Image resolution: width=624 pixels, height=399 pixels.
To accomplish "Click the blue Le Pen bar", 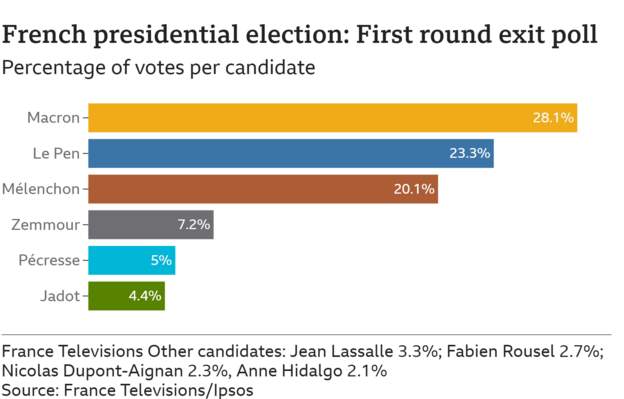I will coord(291,153).
